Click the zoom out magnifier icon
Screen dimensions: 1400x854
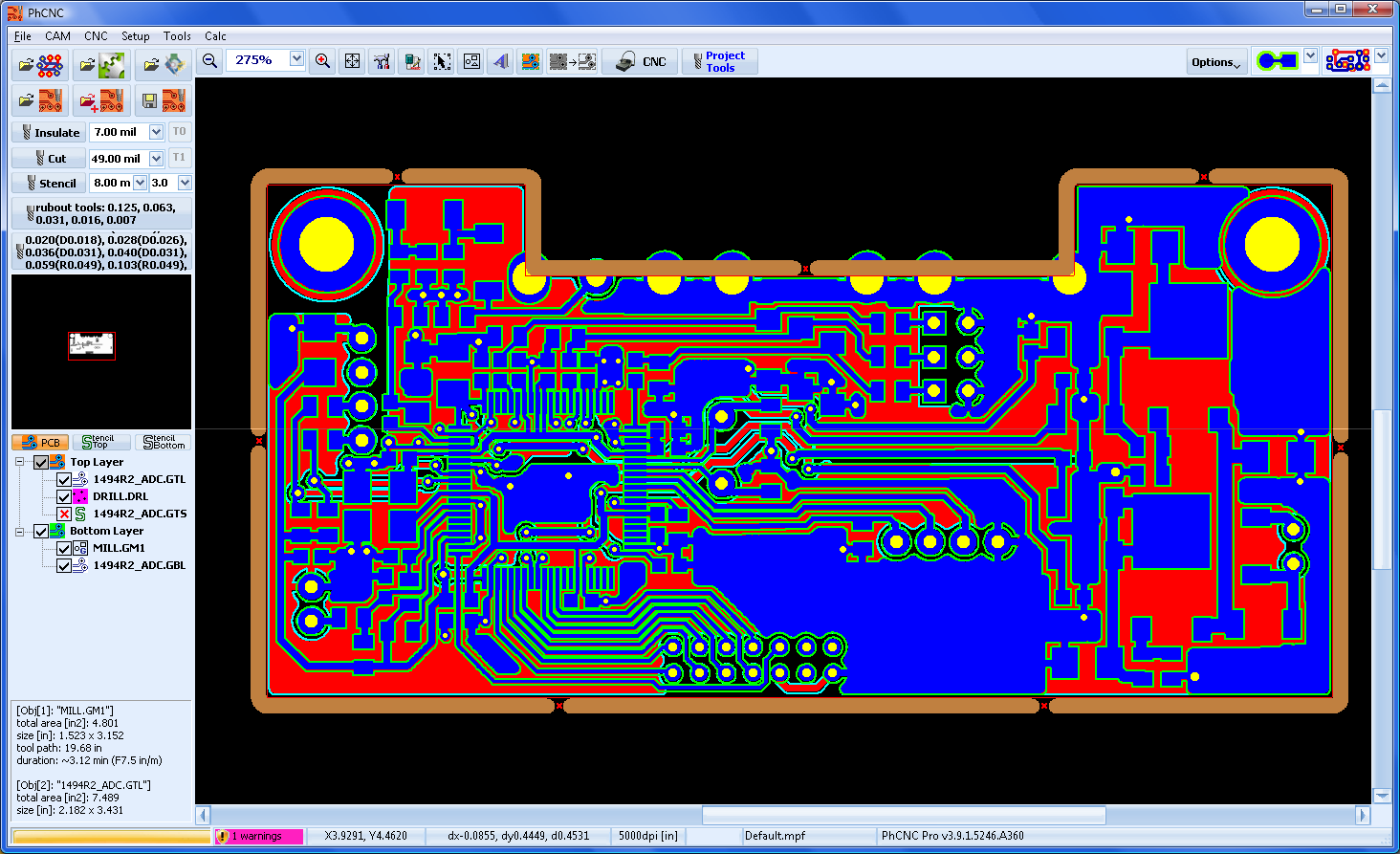tap(209, 61)
